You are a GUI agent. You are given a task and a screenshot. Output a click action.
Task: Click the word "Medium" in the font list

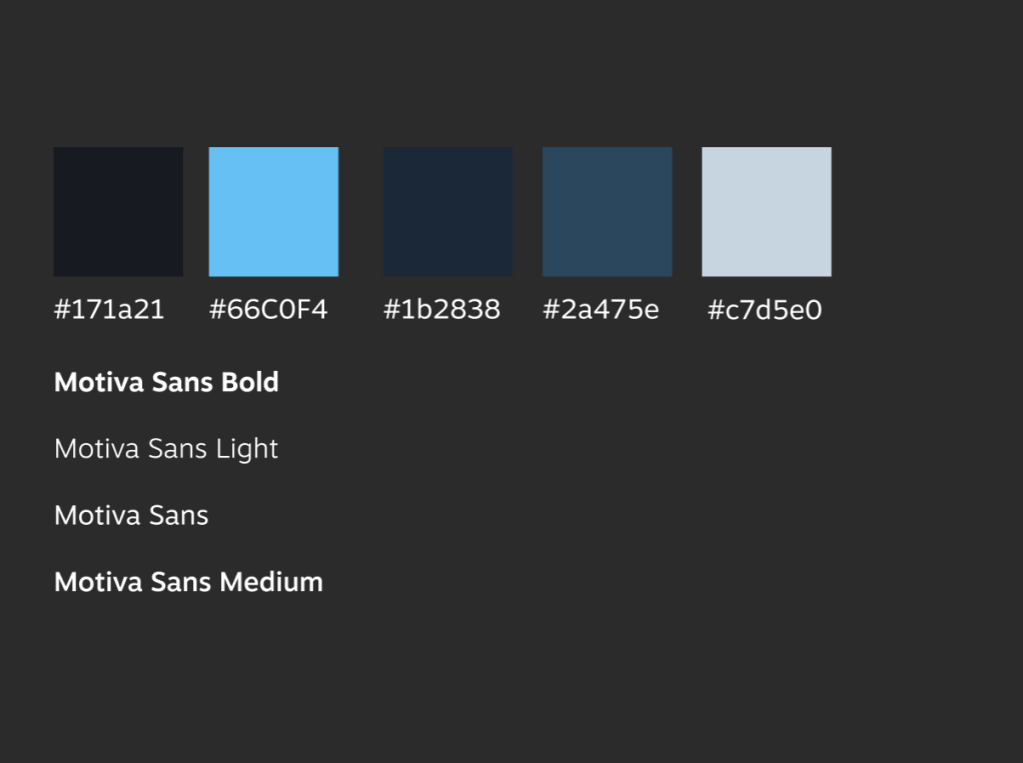[x=272, y=582]
